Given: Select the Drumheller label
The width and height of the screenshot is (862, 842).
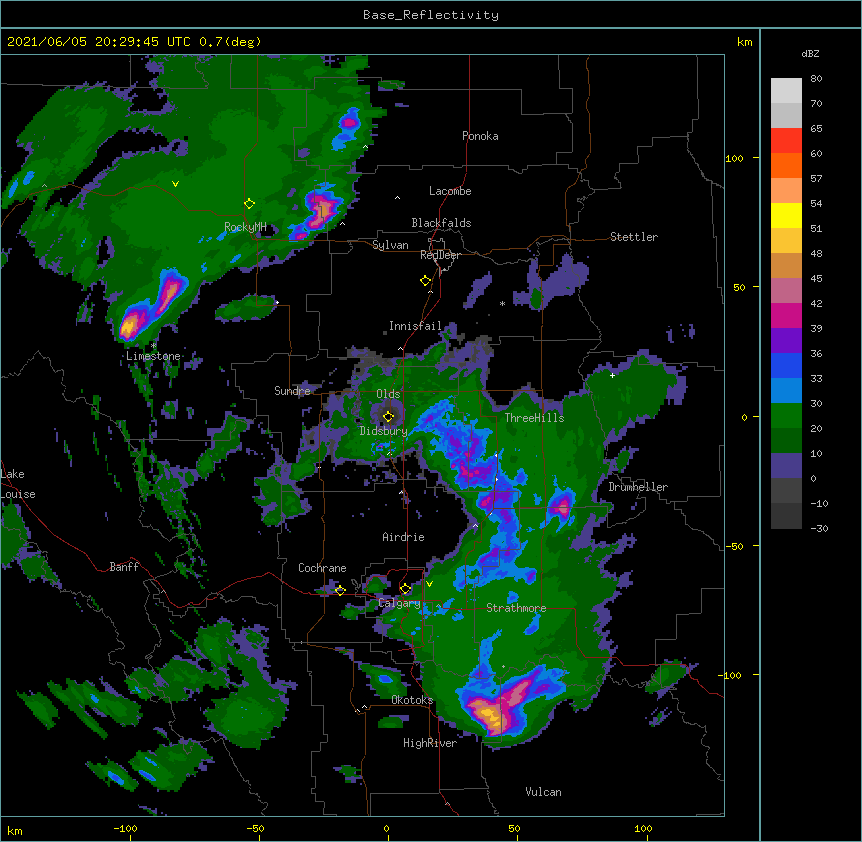Looking at the screenshot, I should (638, 487).
